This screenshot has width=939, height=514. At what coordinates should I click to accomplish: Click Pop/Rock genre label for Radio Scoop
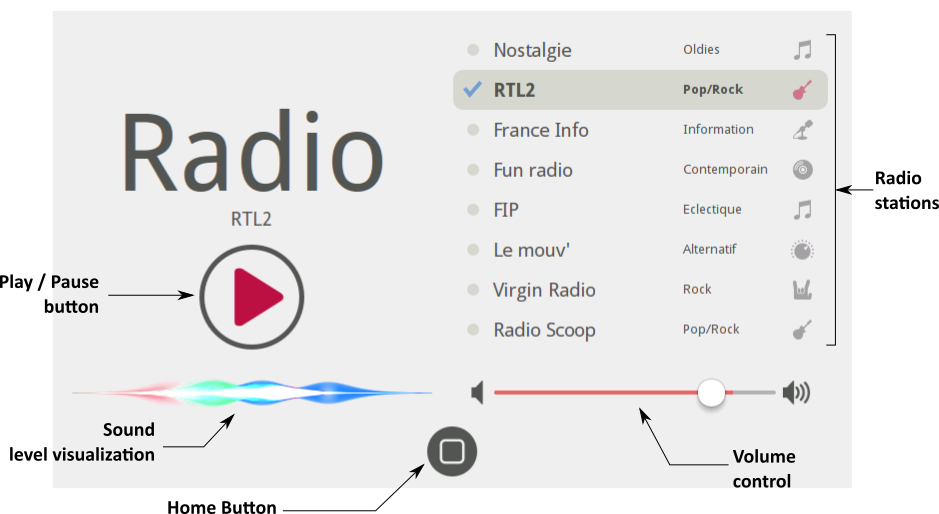711,329
